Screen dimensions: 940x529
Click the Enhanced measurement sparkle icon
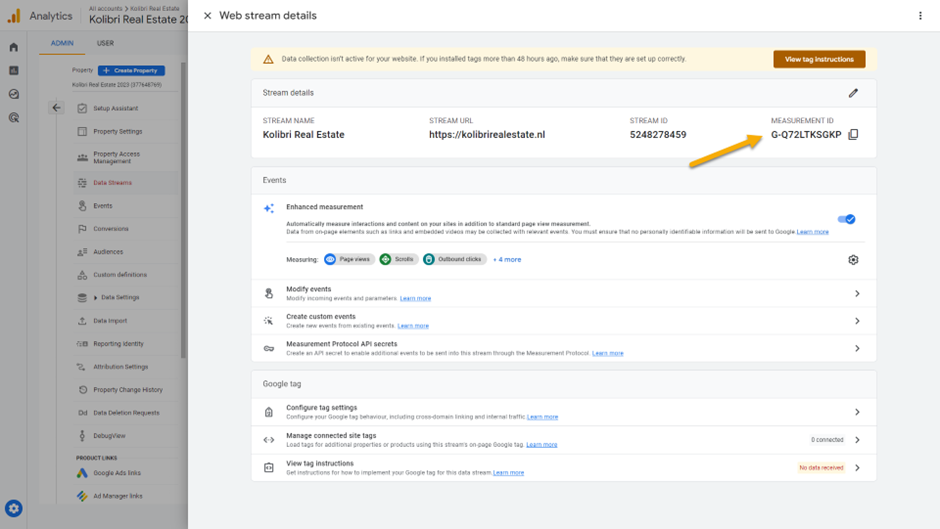coord(269,208)
